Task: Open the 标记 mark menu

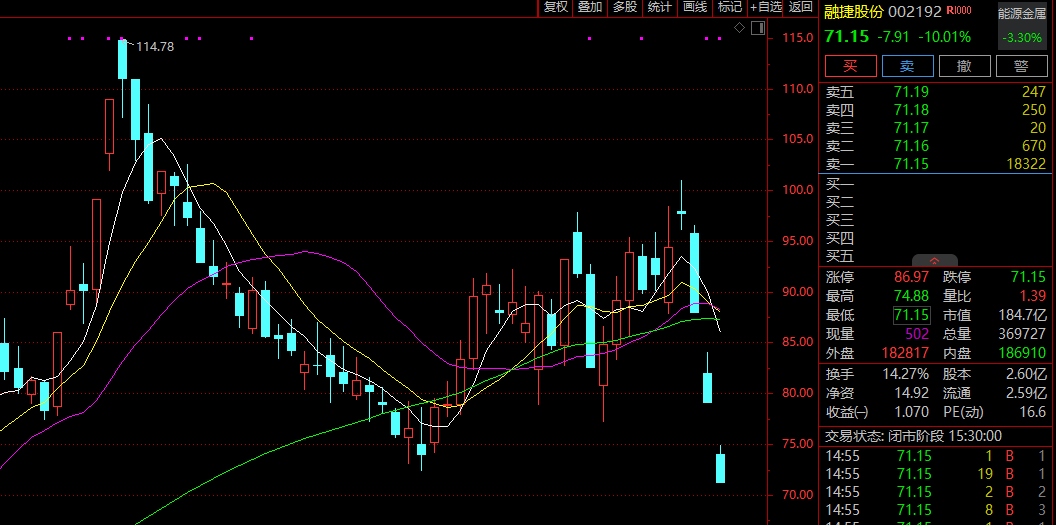Action: point(730,7)
